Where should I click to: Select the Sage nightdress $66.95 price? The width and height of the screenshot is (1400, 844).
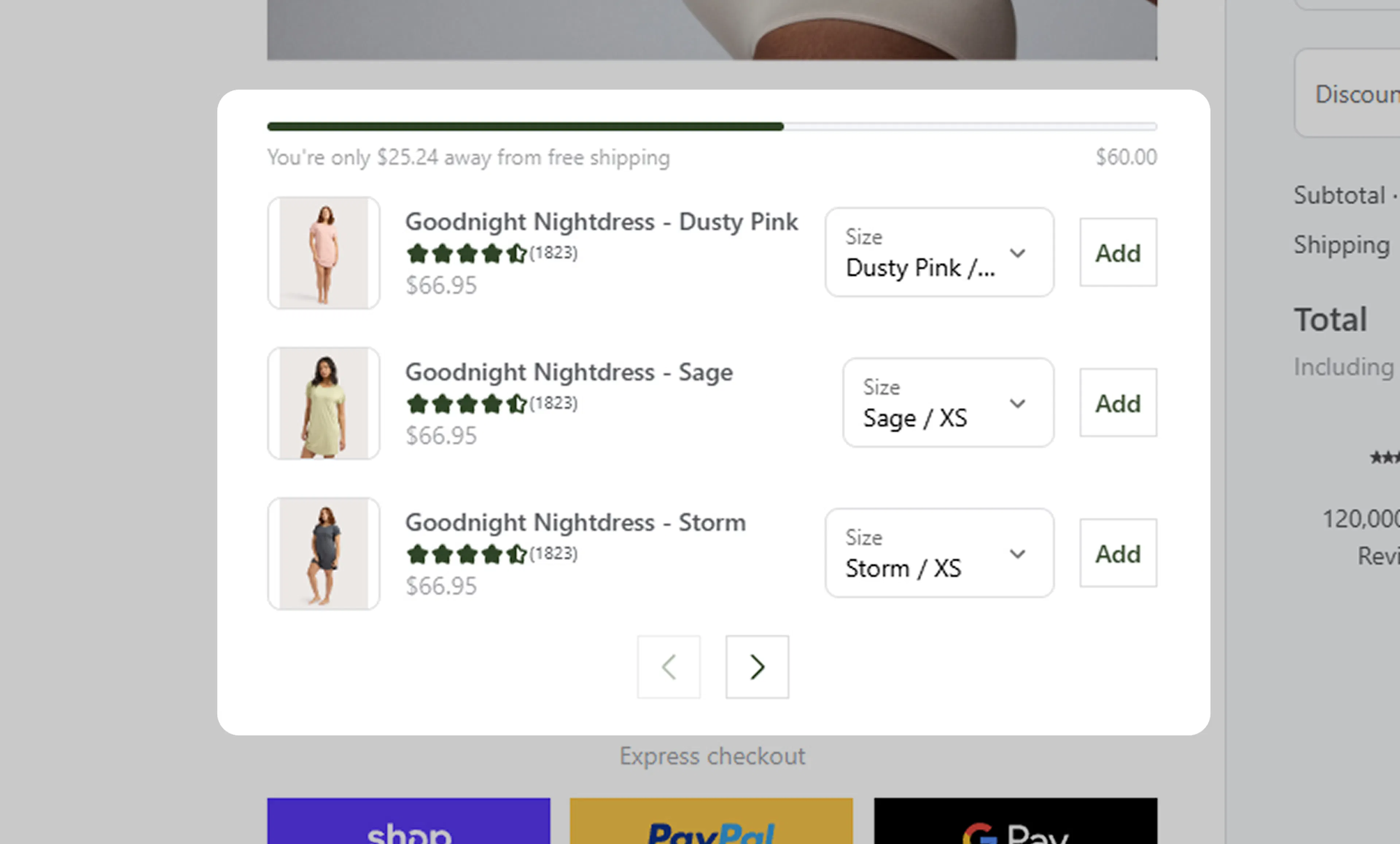pyautogui.click(x=441, y=435)
